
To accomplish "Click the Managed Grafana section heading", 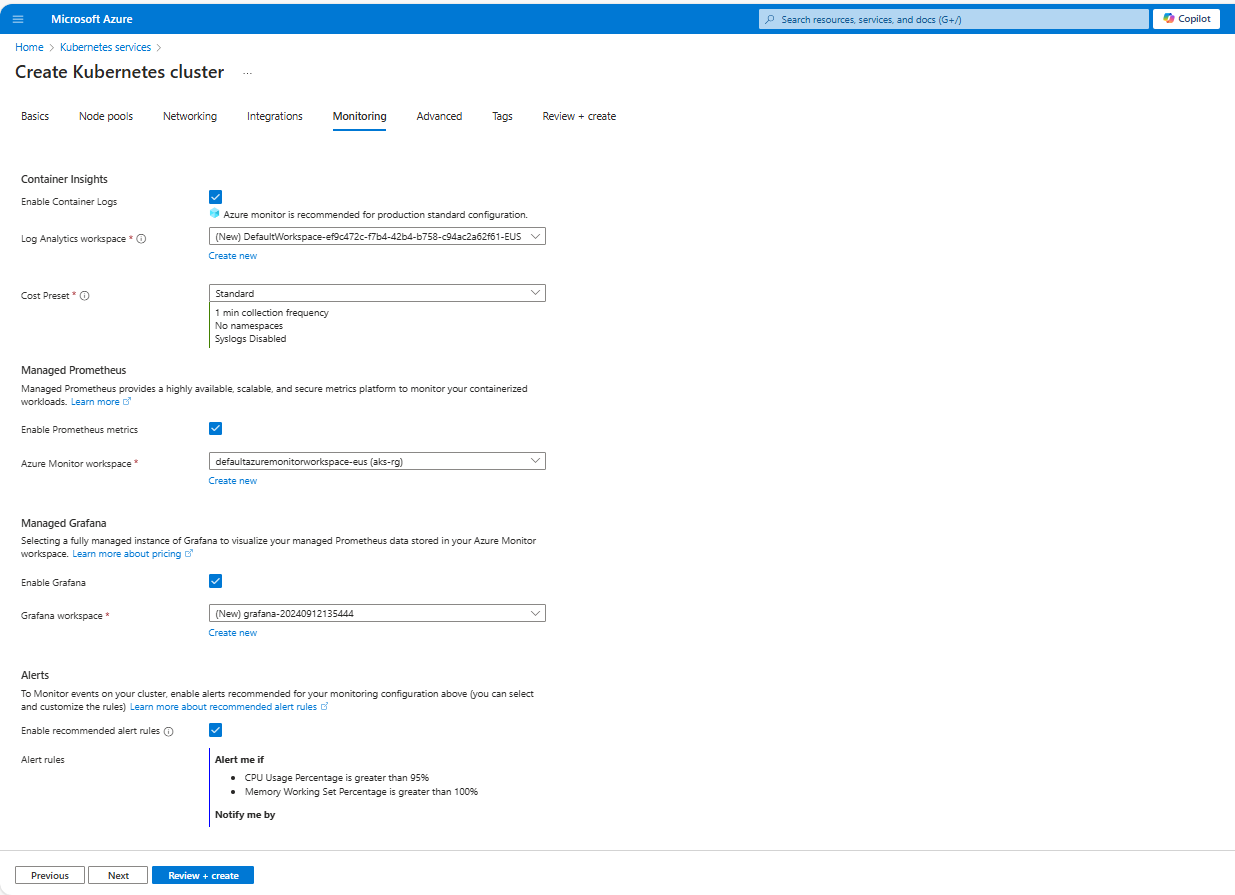I will [x=64, y=523].
